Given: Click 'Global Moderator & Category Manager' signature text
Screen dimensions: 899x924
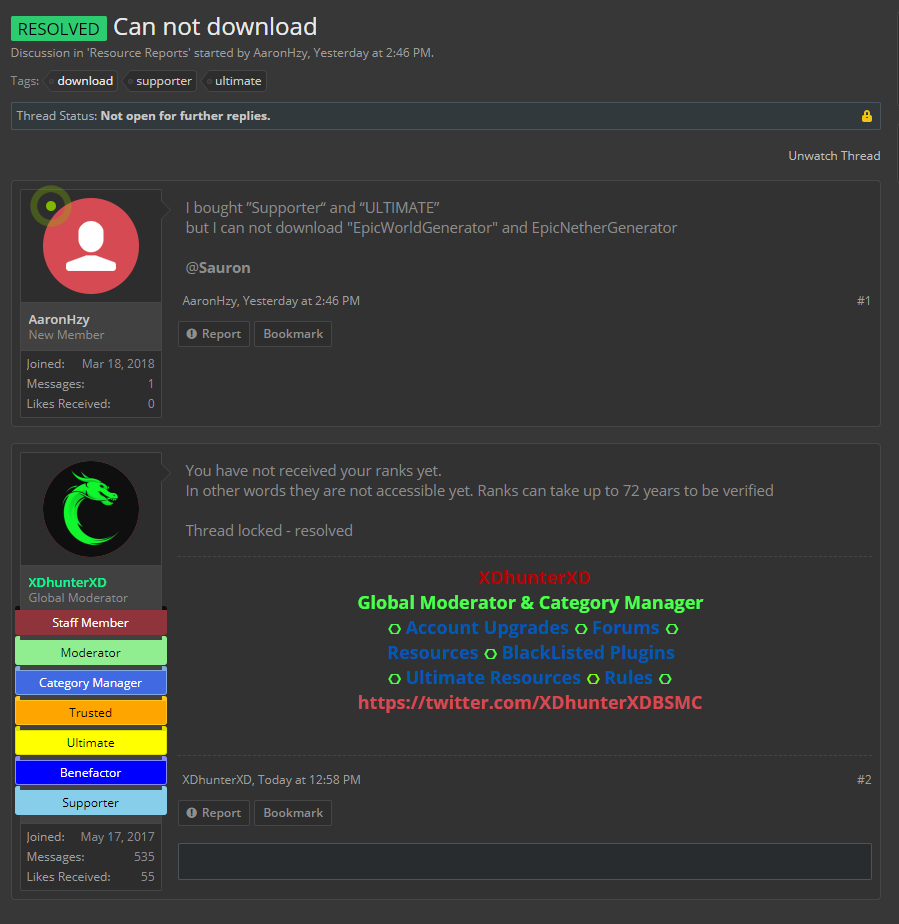Looking at the screenshot, I should click(530, 602).
